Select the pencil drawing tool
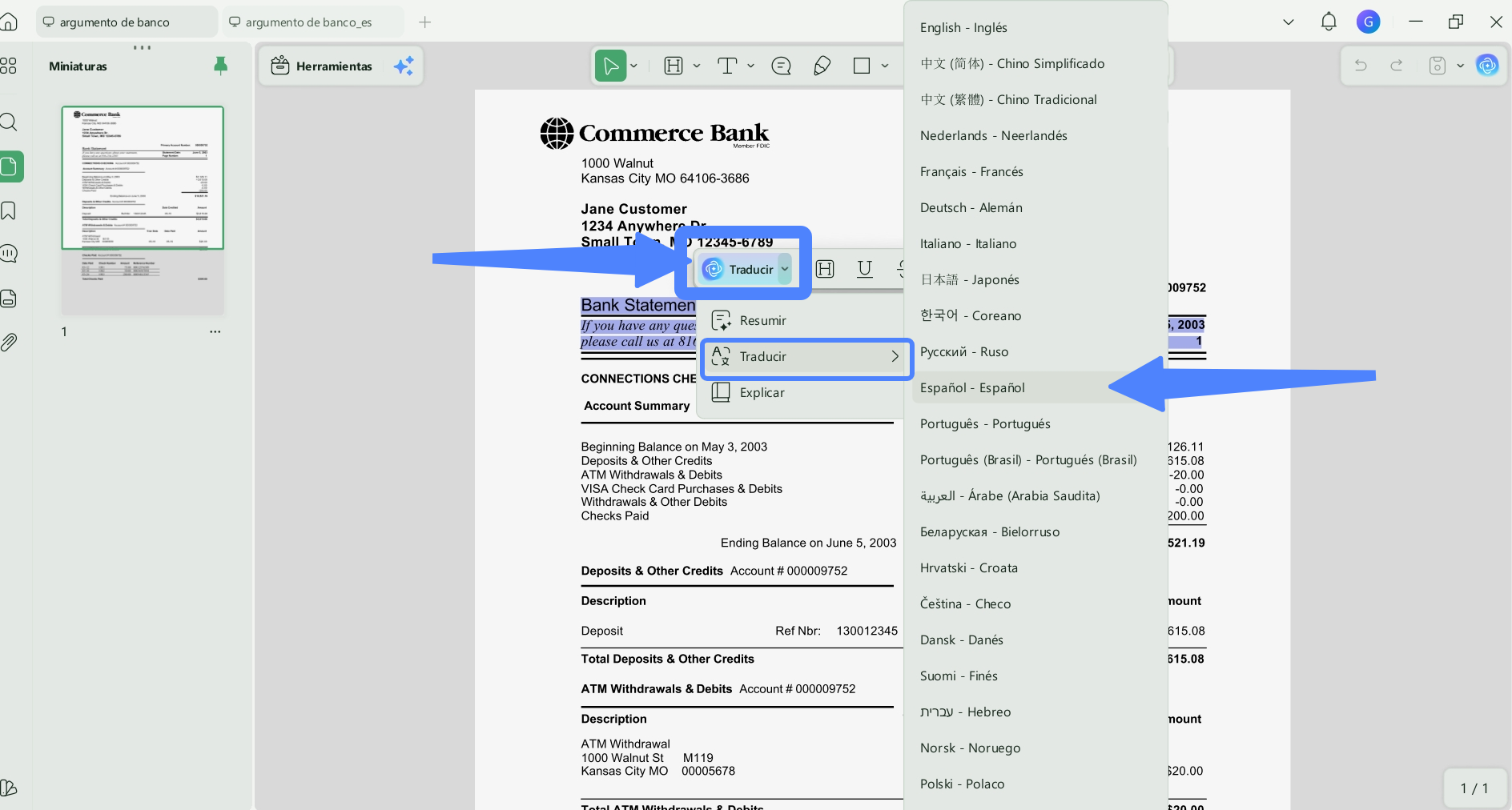 [x=822, y=66]
